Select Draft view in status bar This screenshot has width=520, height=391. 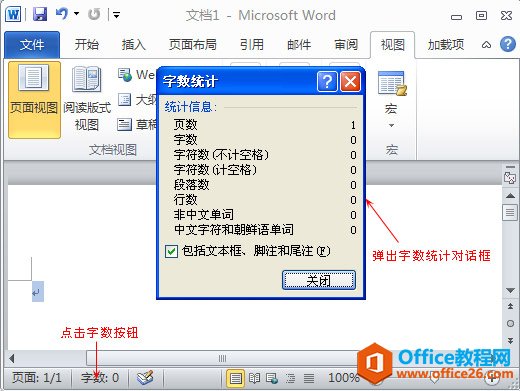(309, 378)
